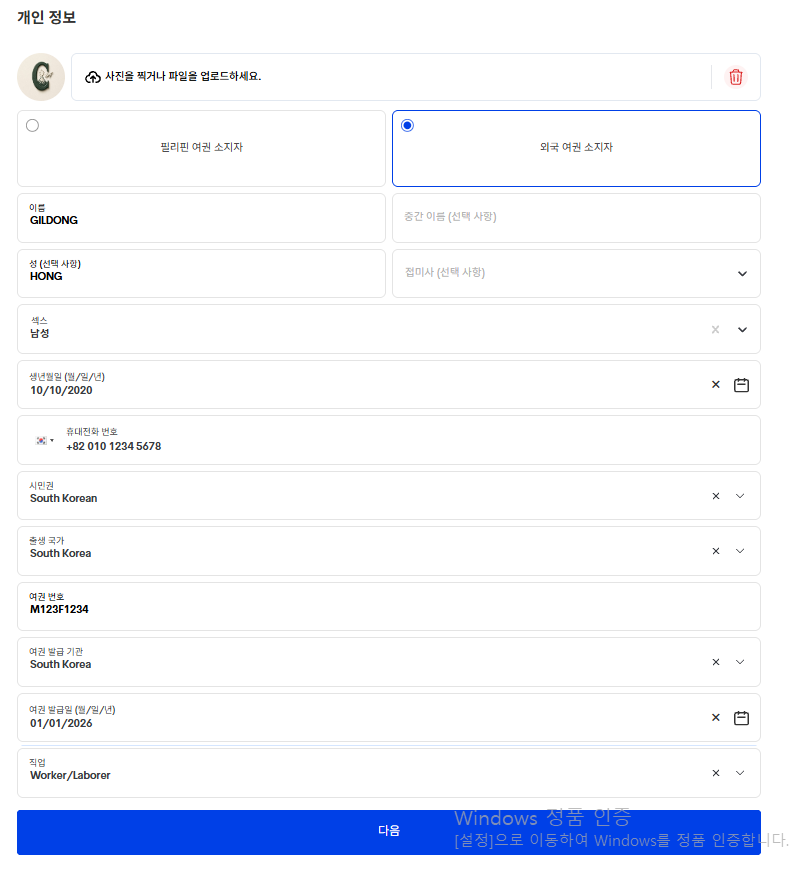Clear the birth date 10/10/2020
The image size is (791, 882).
716,385
